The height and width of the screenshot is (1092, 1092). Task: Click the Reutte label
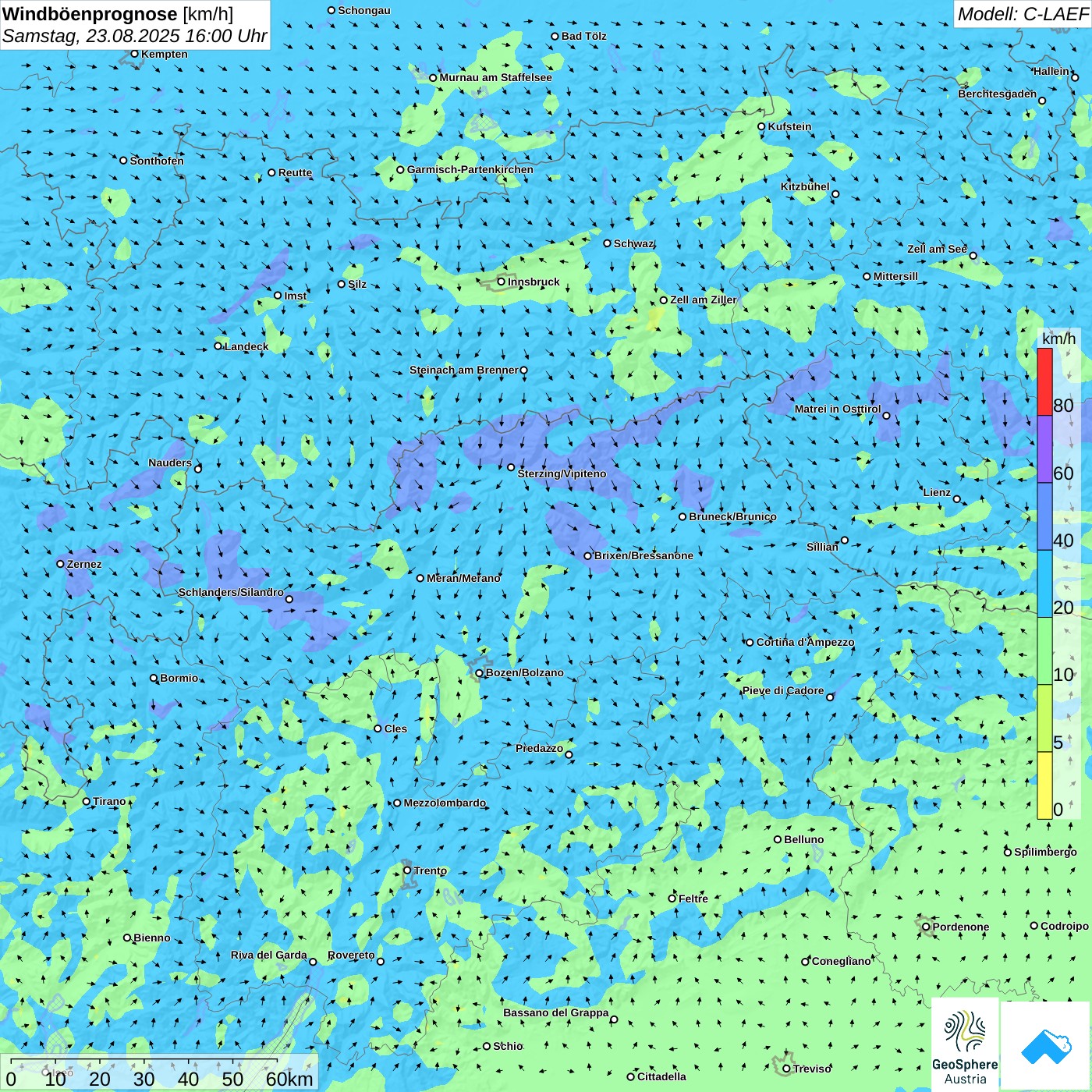pyautogui.click(x=295, y=172)
